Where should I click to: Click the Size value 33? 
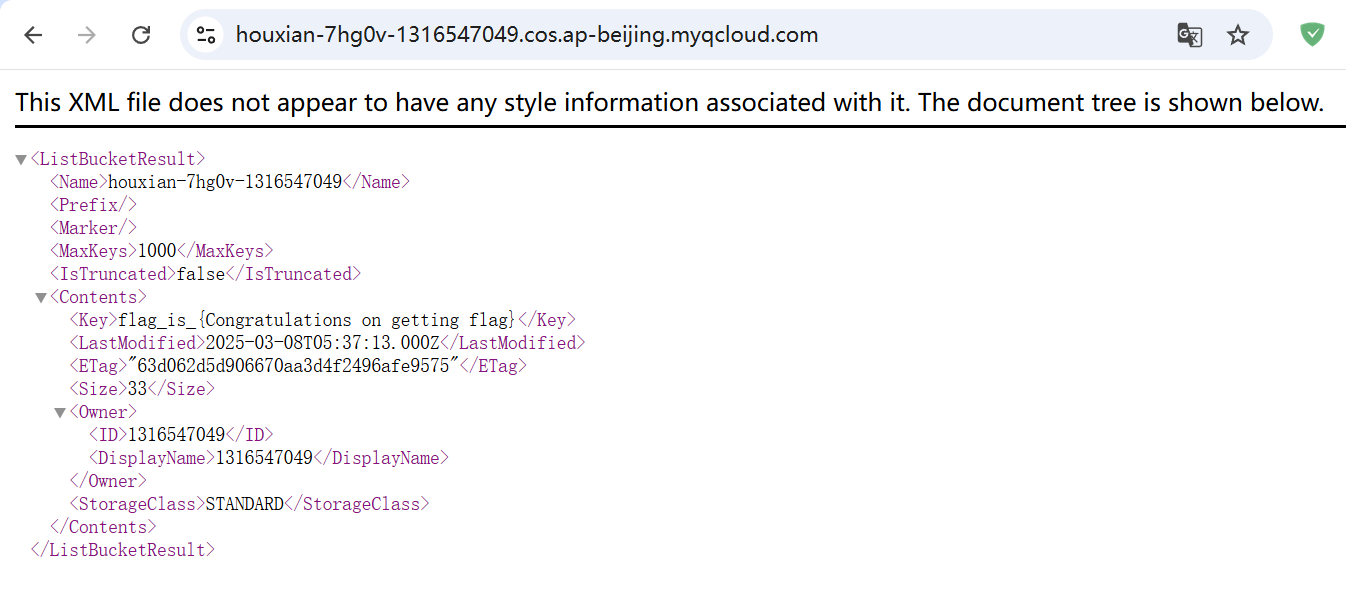[137, 389]
